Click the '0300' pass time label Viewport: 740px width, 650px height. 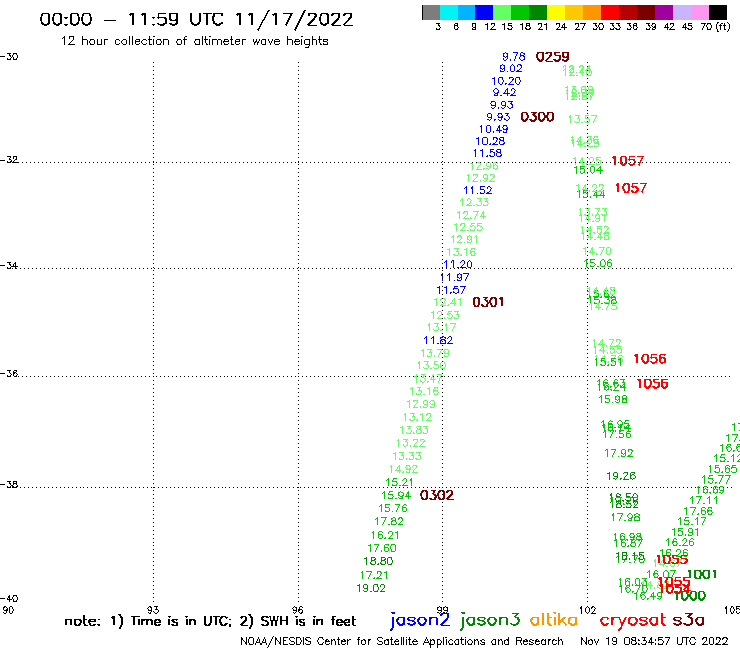[537, 117]
